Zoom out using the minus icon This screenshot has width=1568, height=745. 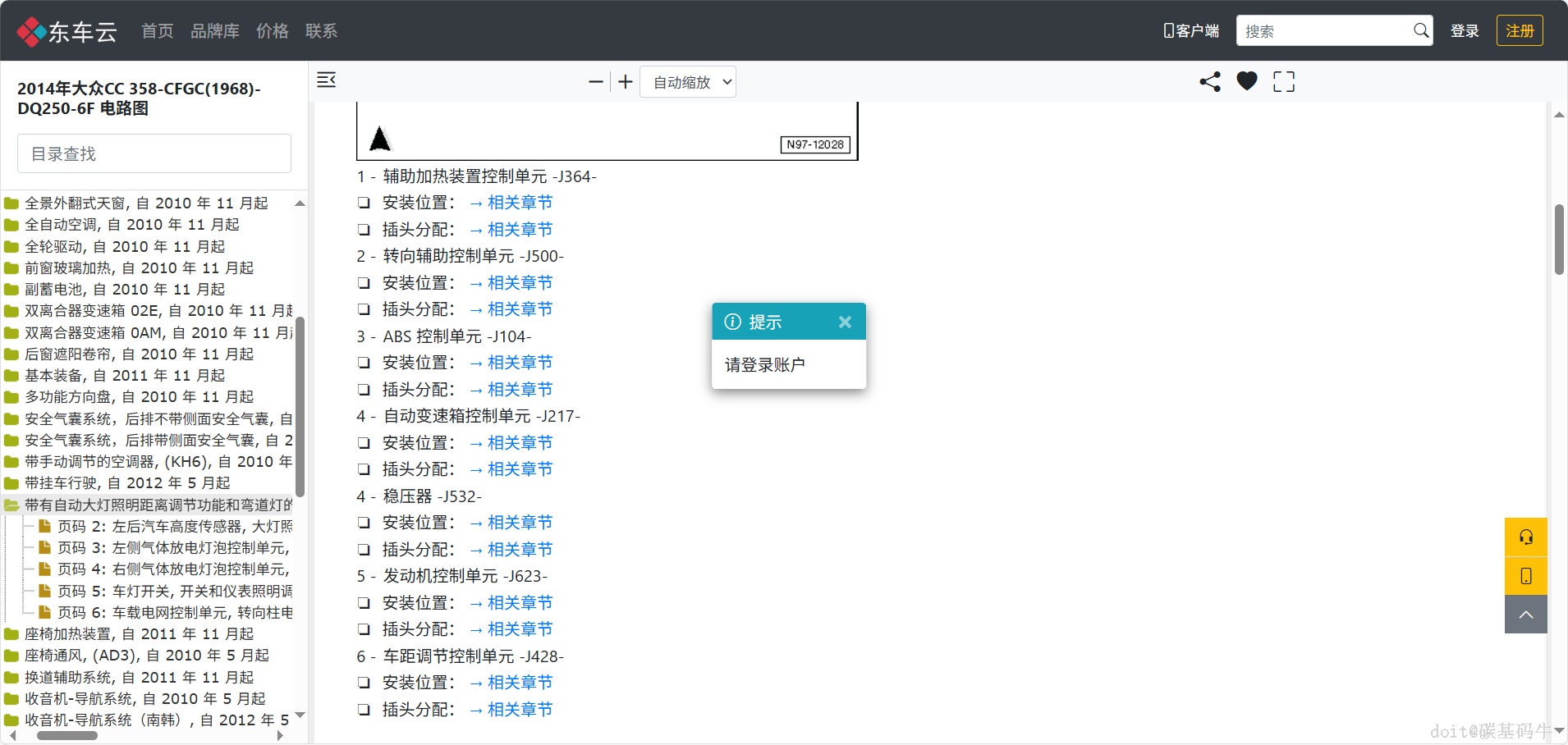595,81
